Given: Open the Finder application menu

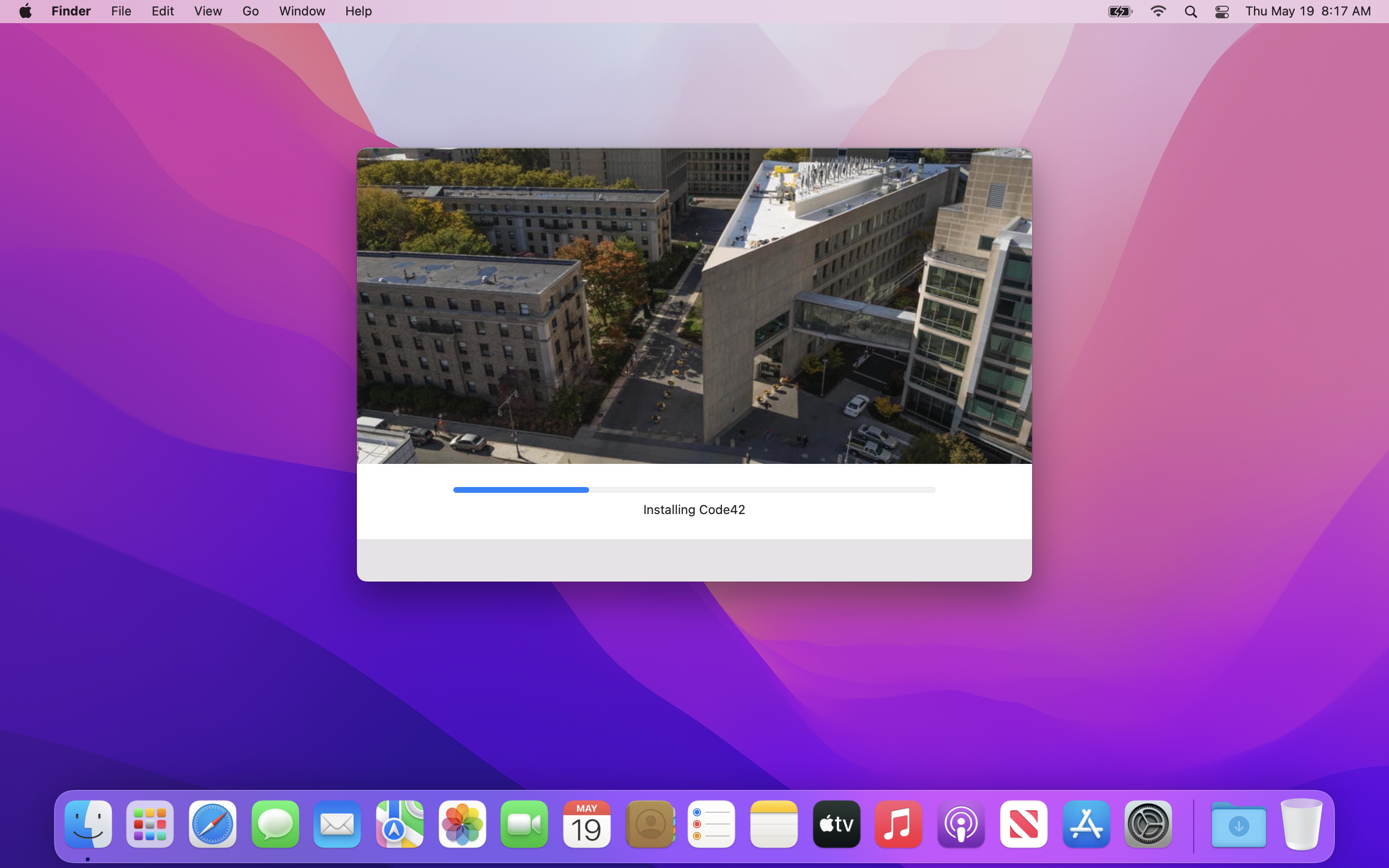Looking at the screenshot, I should coord(71,11).
